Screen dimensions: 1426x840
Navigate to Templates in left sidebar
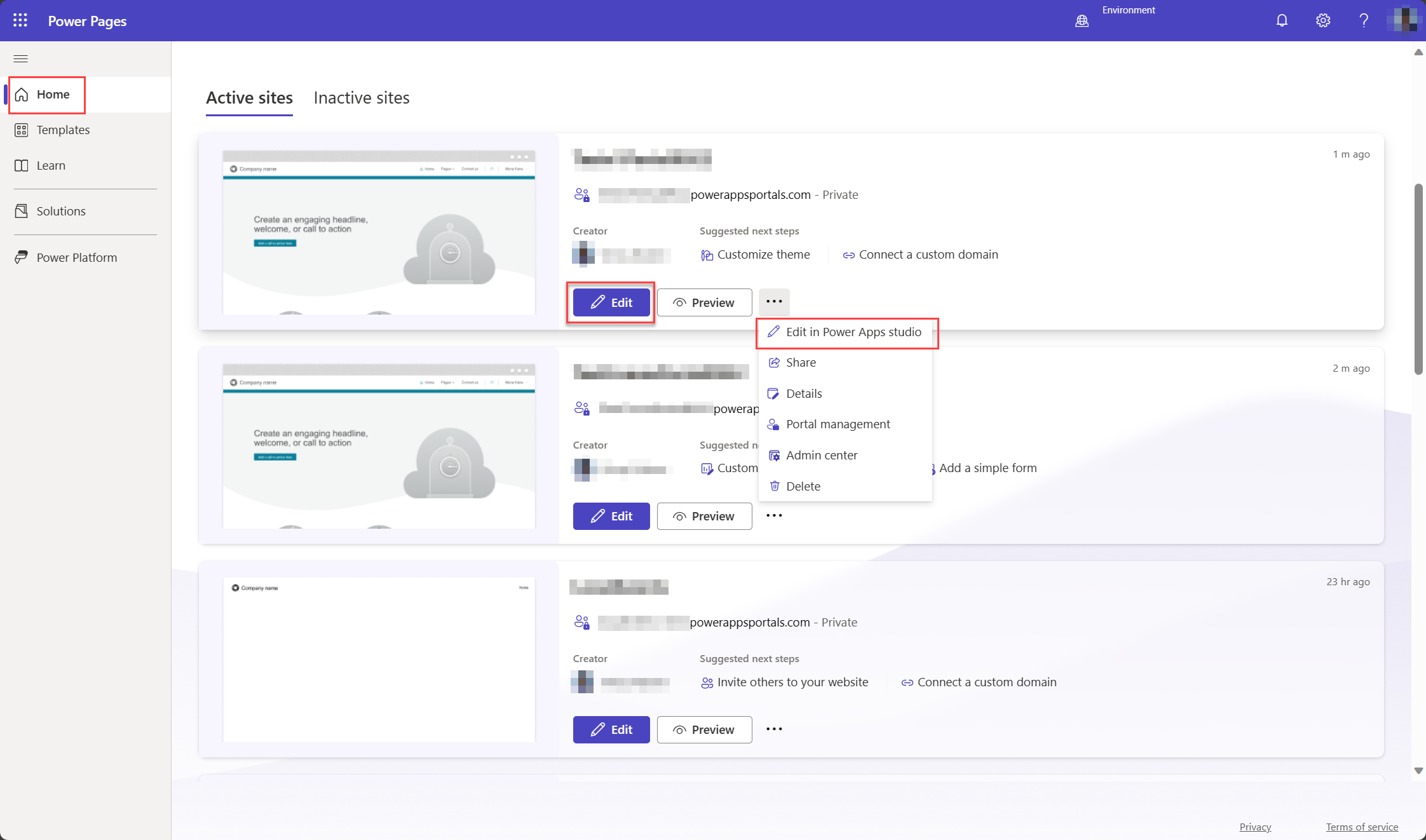tap(63, 129)
